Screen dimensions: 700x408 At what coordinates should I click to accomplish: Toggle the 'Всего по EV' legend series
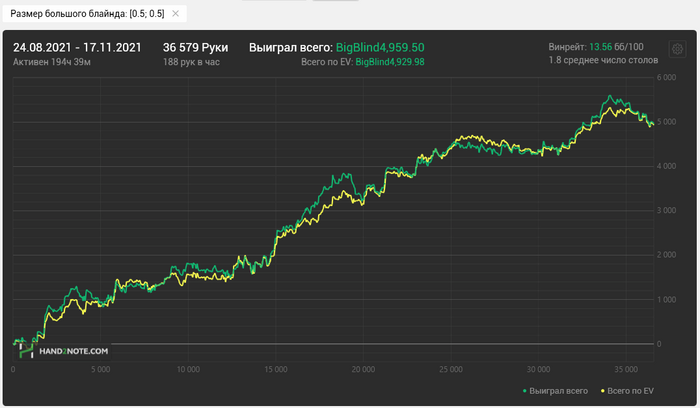point(627,391)
